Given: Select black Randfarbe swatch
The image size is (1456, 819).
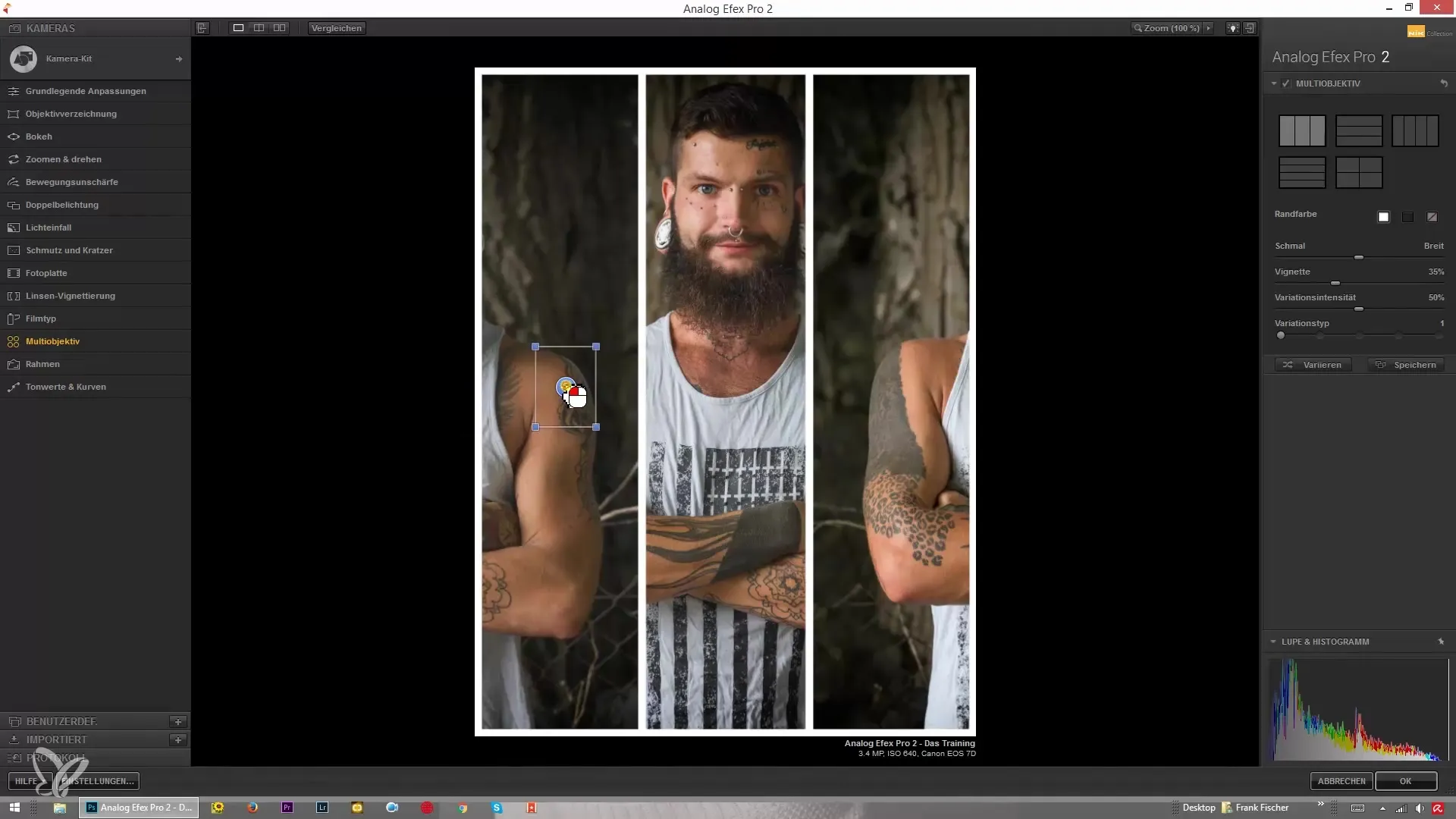Looking at the screenshot, I should click(1407, 217).
